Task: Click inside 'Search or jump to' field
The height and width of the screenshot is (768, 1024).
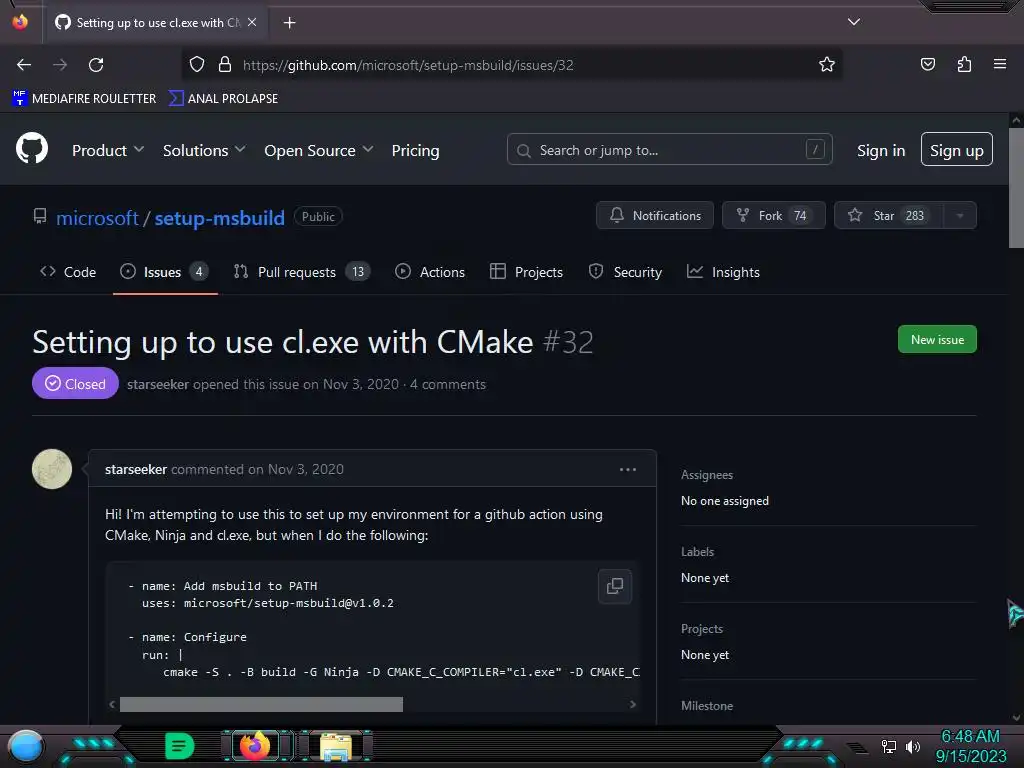Action: tap(669, 150)
